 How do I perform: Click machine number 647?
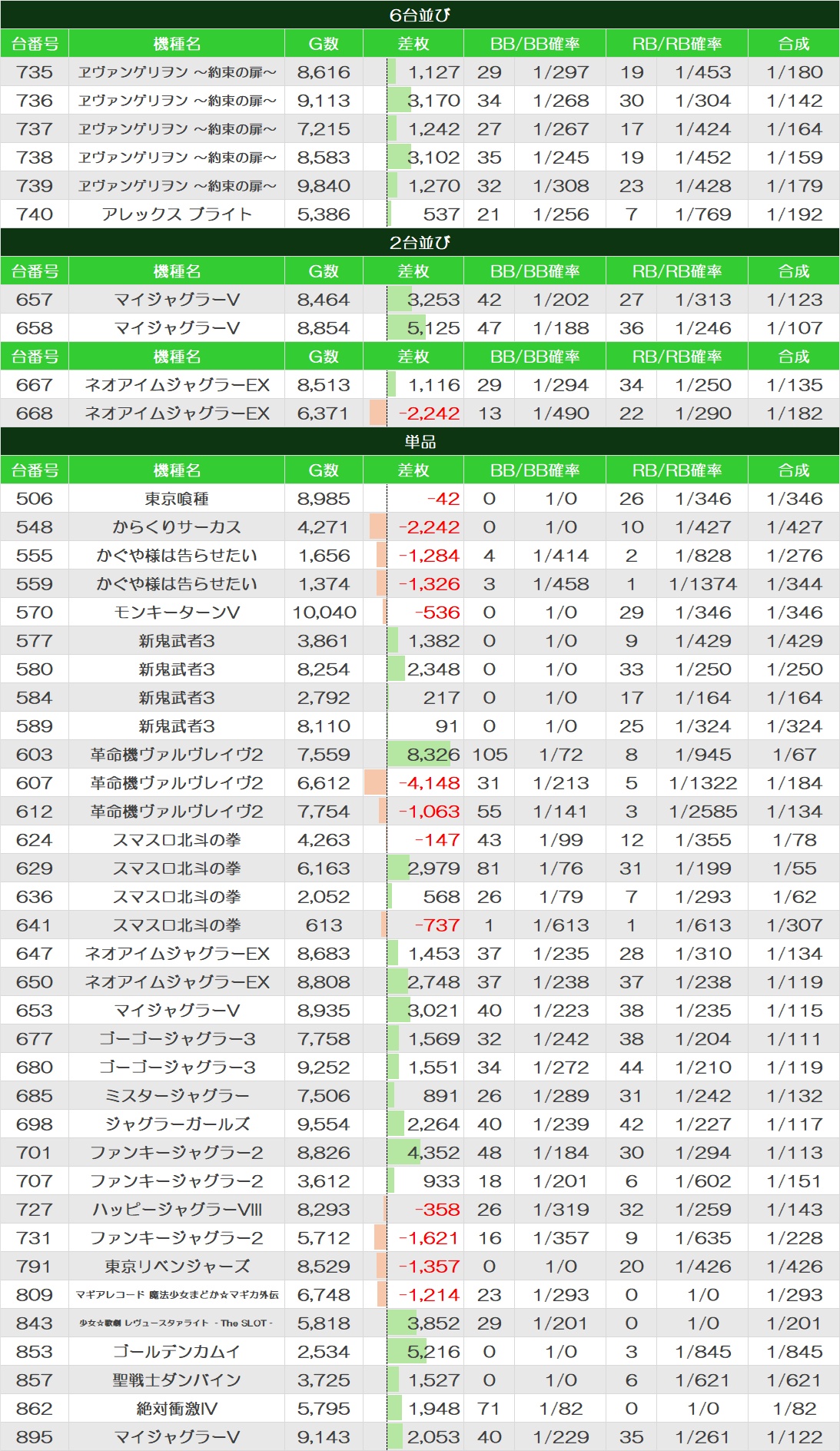coord(35,954)
